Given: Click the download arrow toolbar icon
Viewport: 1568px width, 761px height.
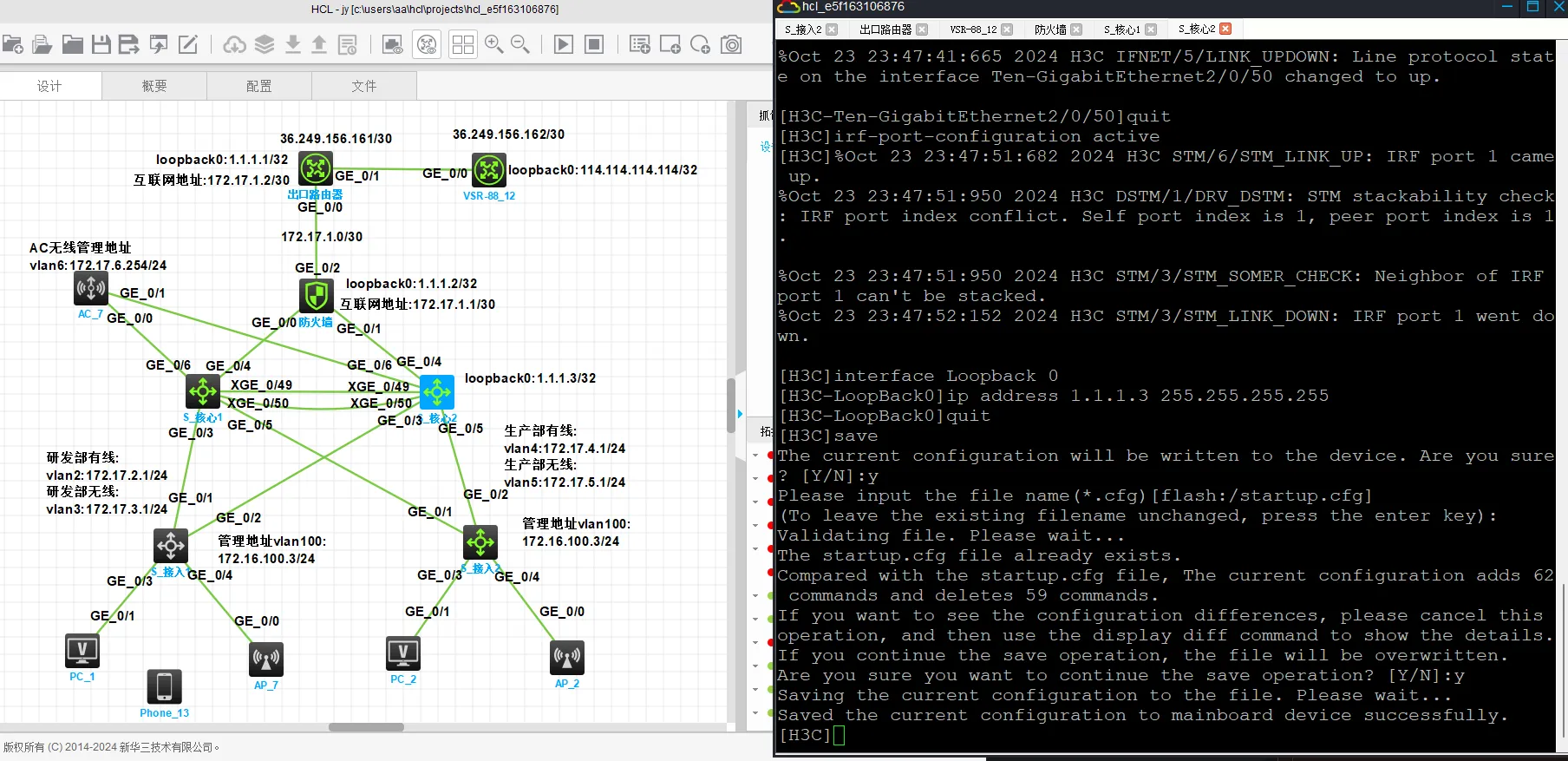Looking at the screenshot, I should coord(293,44).
